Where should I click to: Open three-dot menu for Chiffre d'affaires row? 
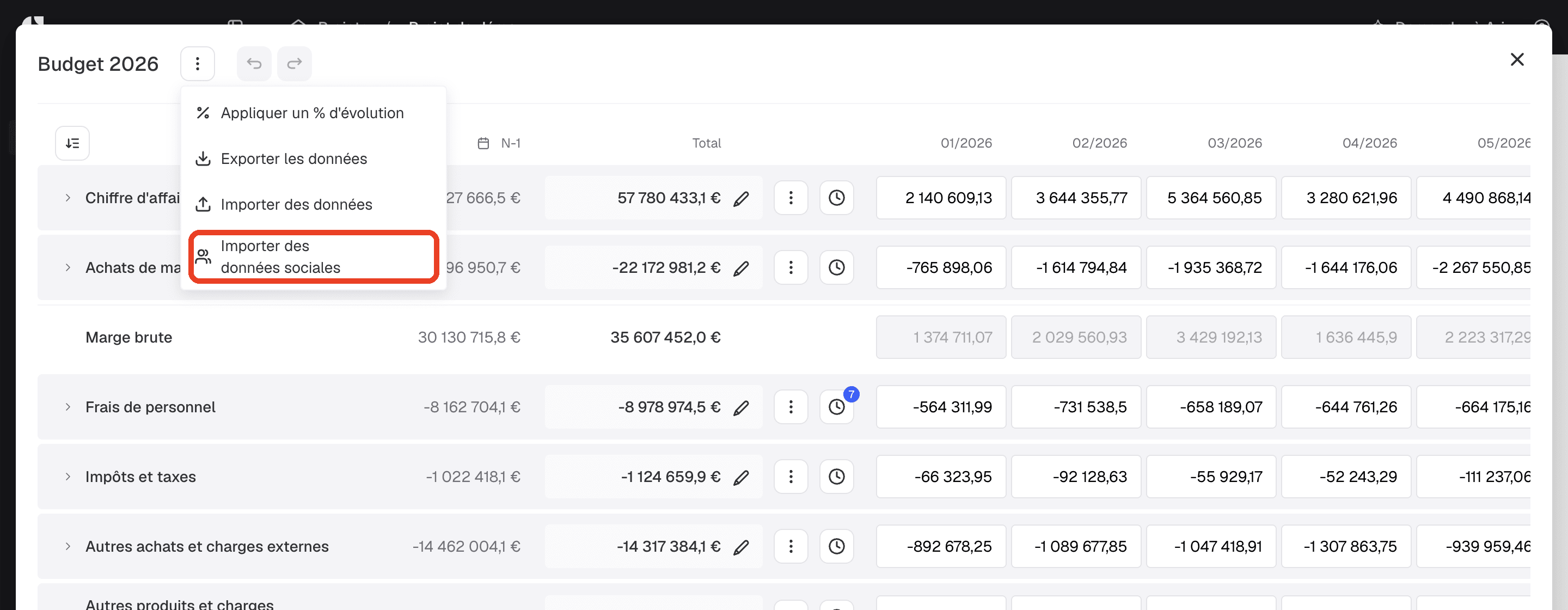point(791,198)
